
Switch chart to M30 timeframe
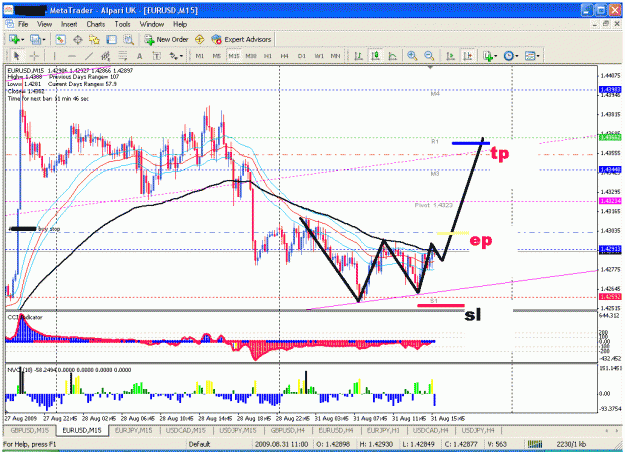251,56
